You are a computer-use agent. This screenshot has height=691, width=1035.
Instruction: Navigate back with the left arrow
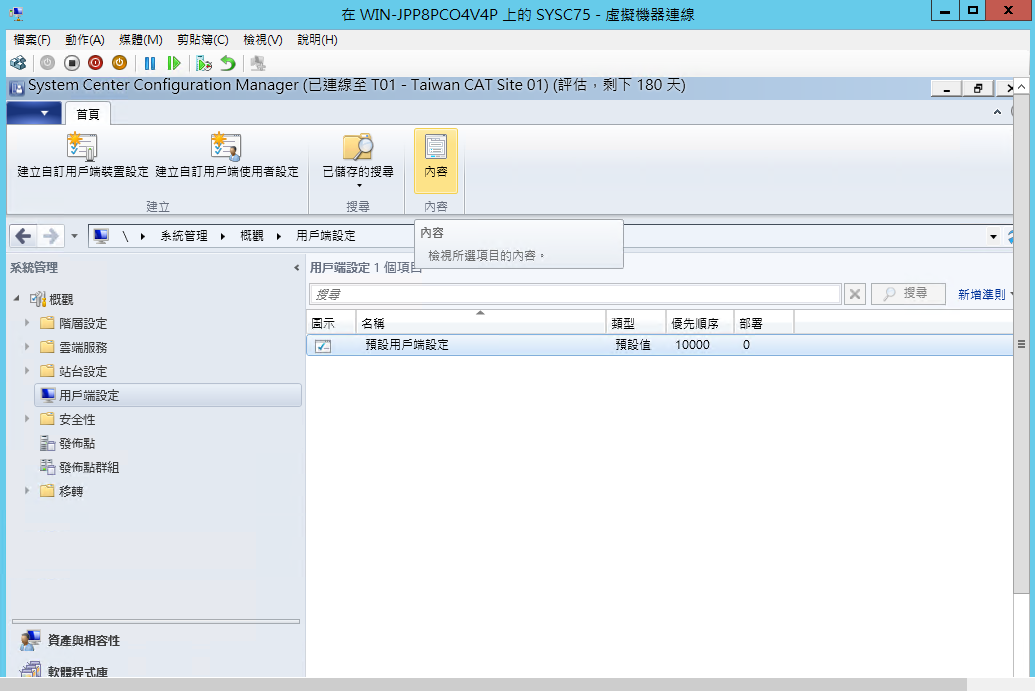[23, 236]
